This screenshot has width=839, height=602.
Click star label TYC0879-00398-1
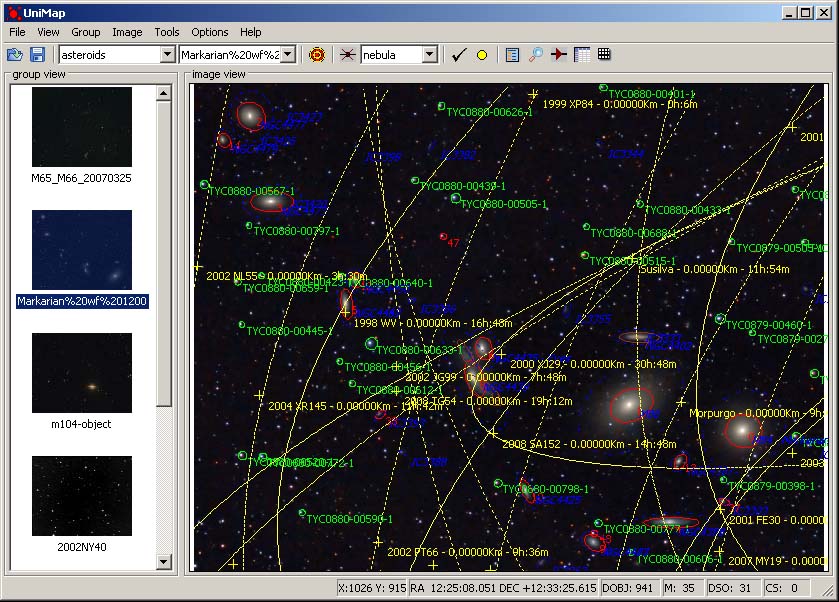pyautogui.click(x=772, y=486)
